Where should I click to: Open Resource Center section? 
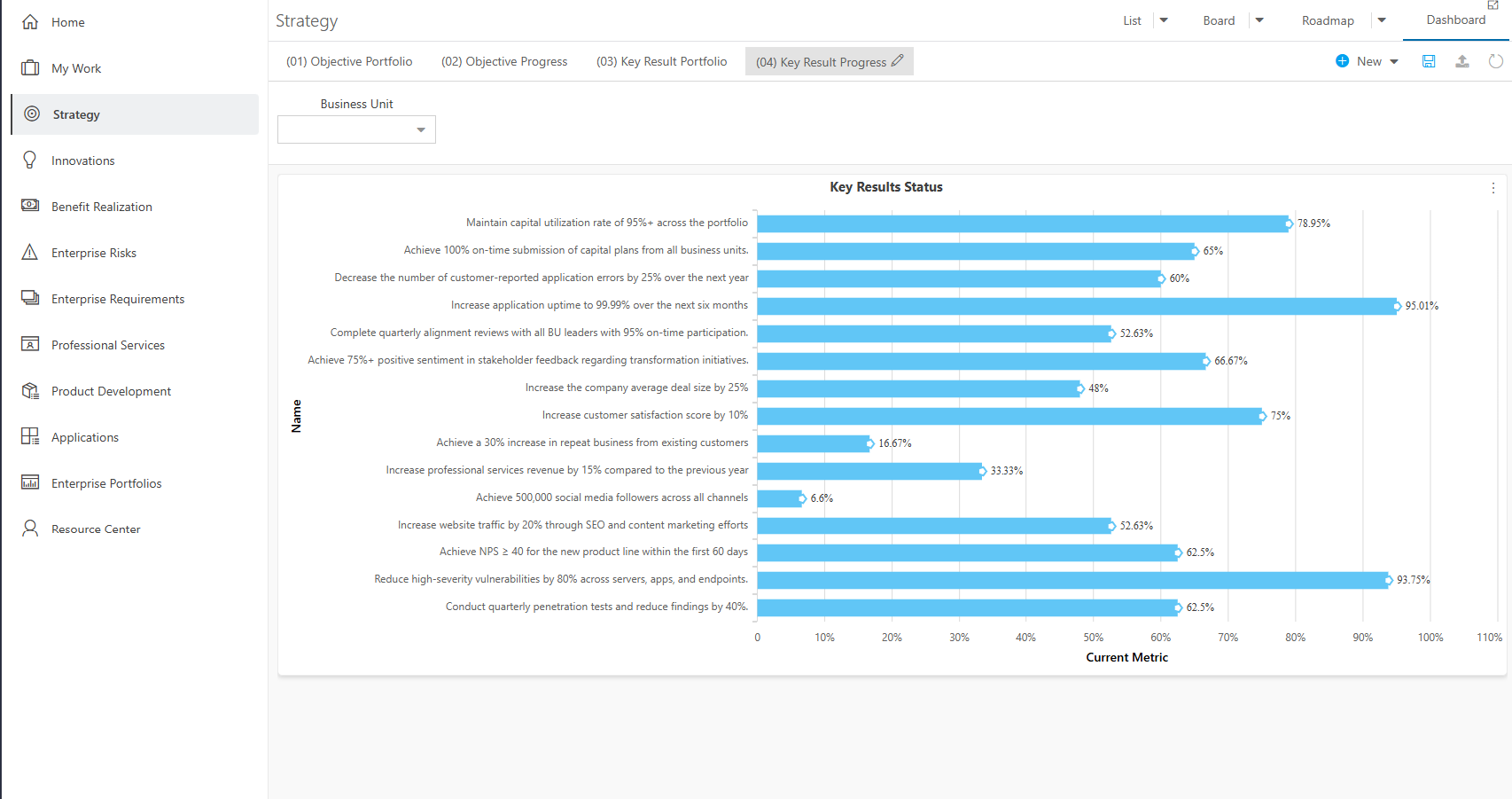click(x=96, y=529)
